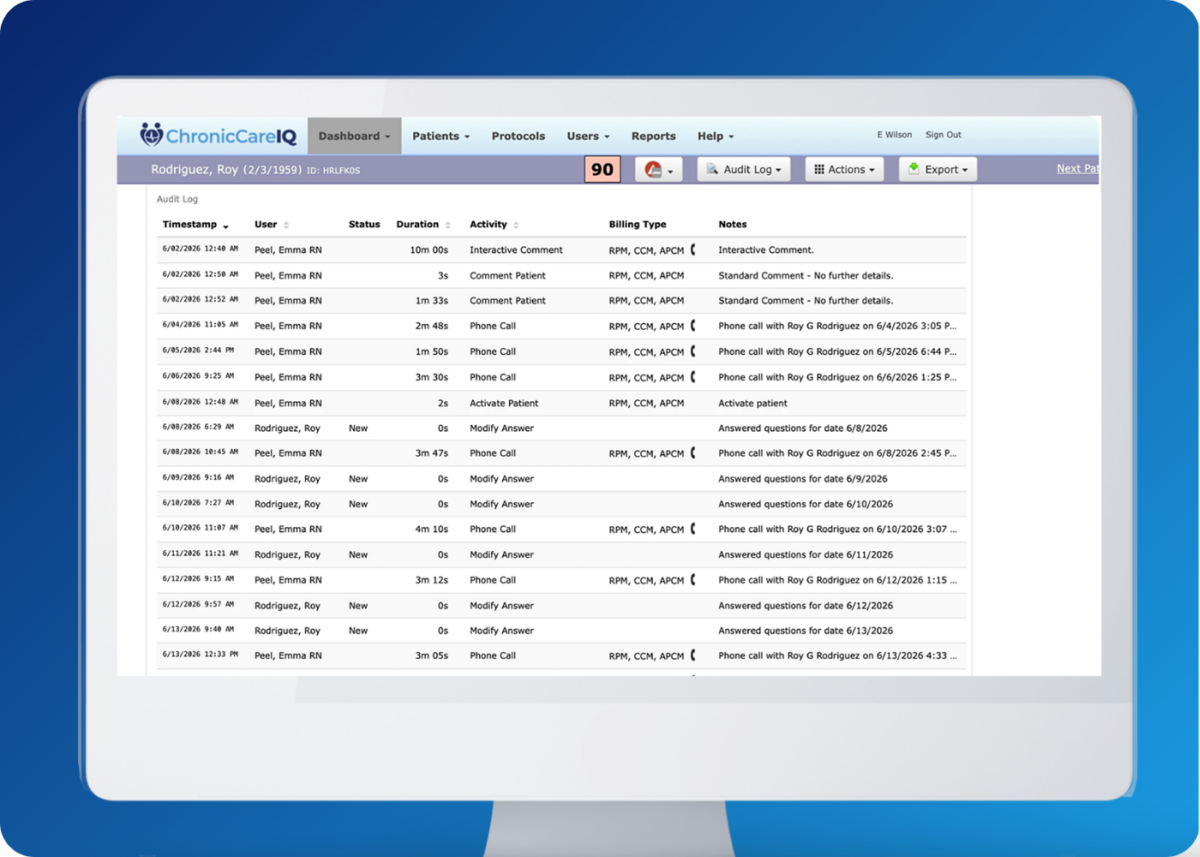Click the 90 score box
The height and width of the screenshot is (857, 1200).
tap(602, 170)
